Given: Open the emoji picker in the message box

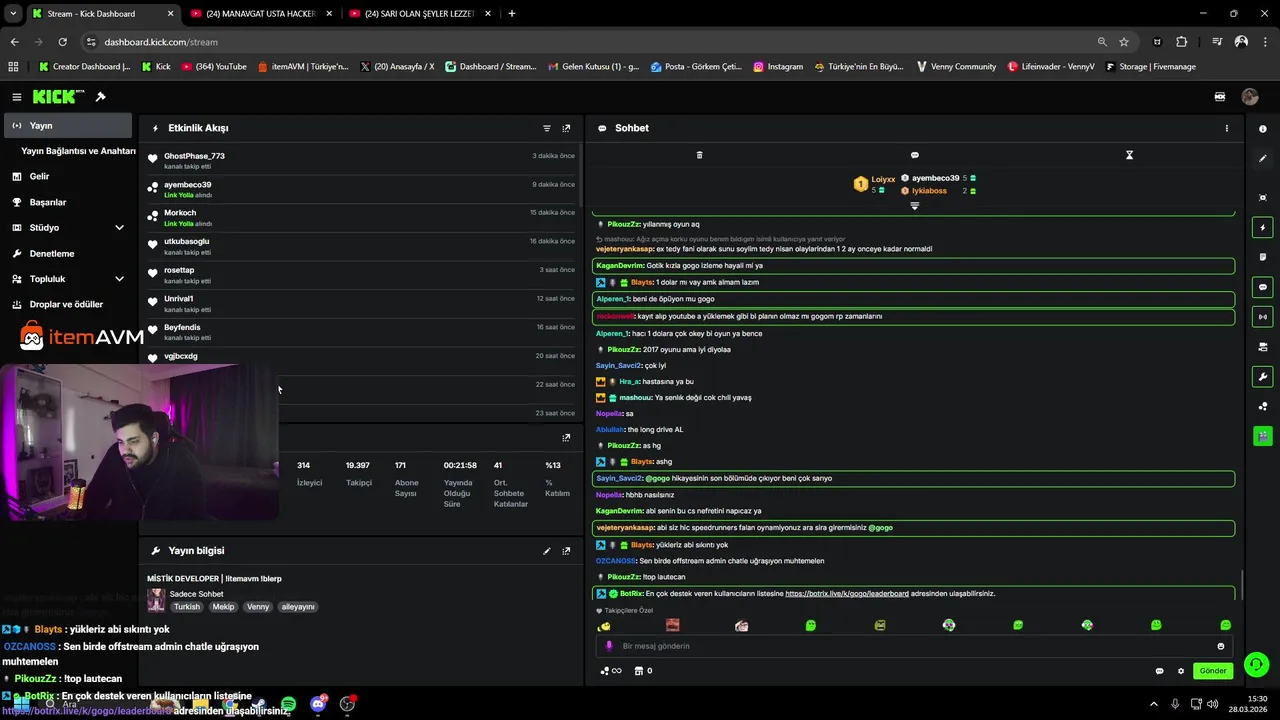Looking at the screenshot, I should 1221,646.
